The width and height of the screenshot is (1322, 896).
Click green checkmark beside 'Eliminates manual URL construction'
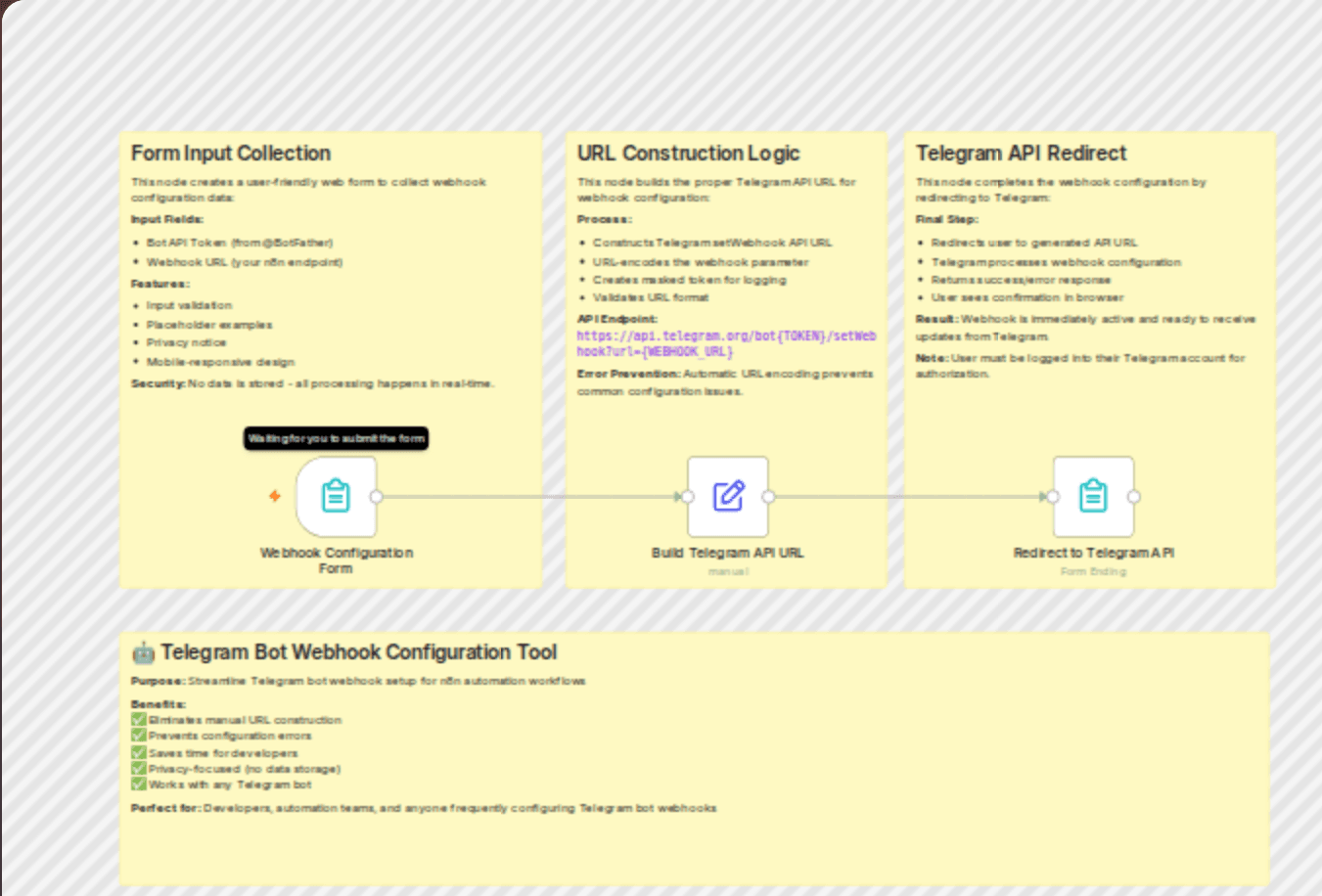coord(139,719)
